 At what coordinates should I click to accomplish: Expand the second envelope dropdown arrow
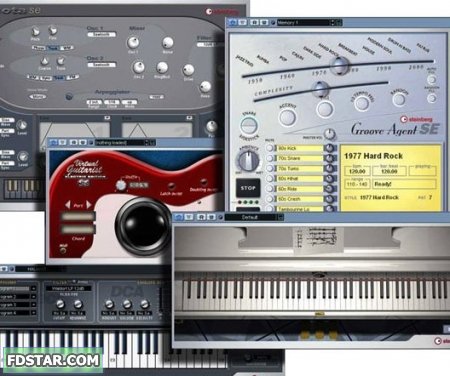click(x=189, y=118)
